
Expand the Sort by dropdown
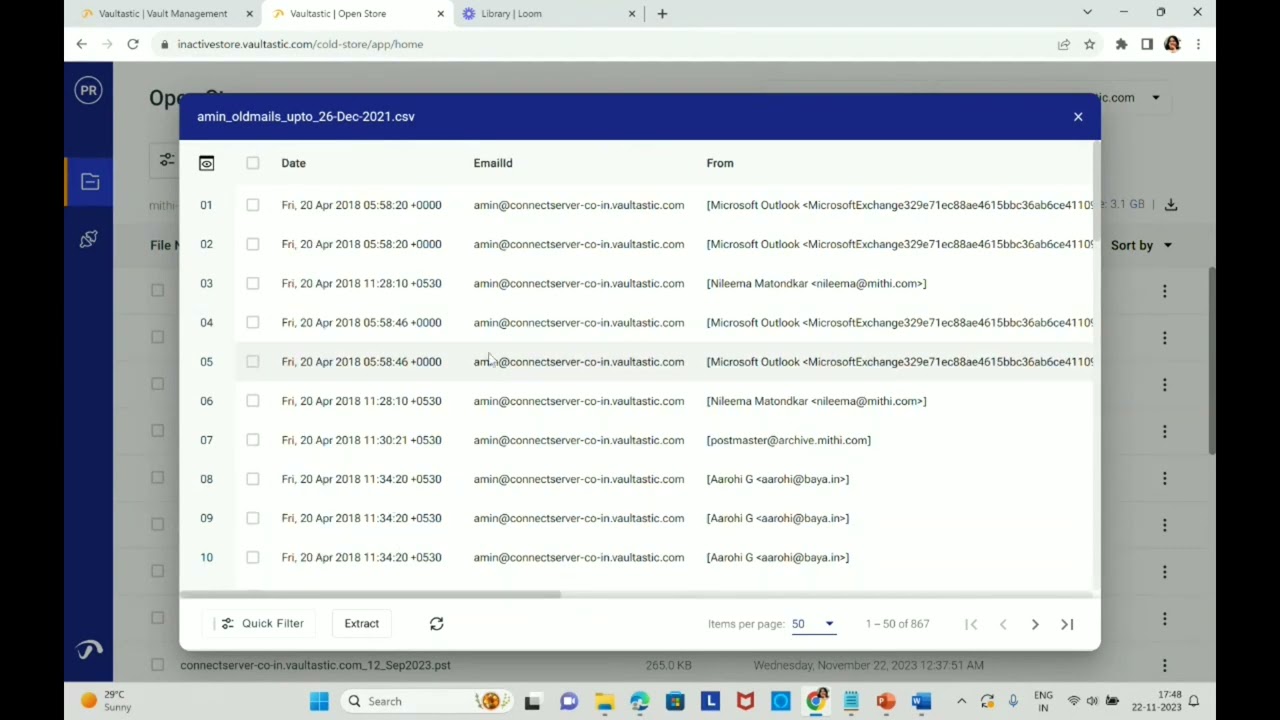click(1141, 245)
